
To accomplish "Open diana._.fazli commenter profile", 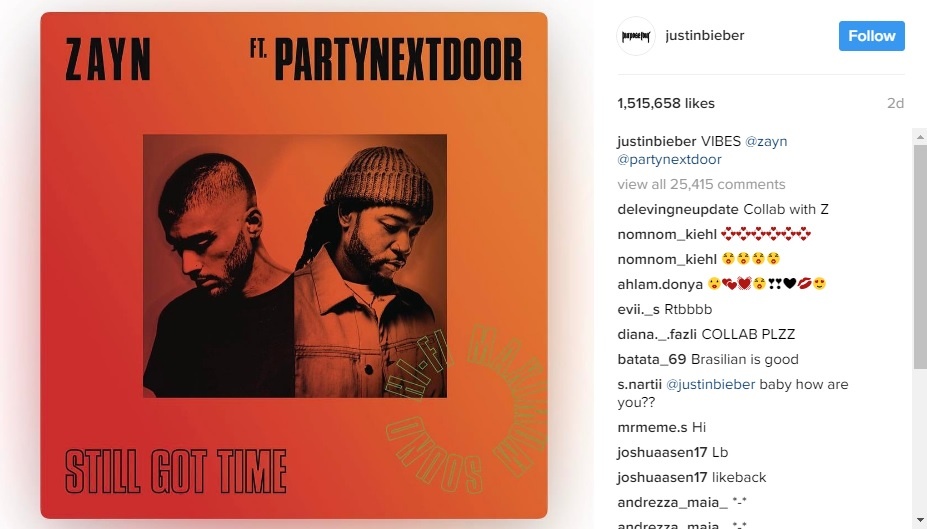I will [x=657, y=335].
